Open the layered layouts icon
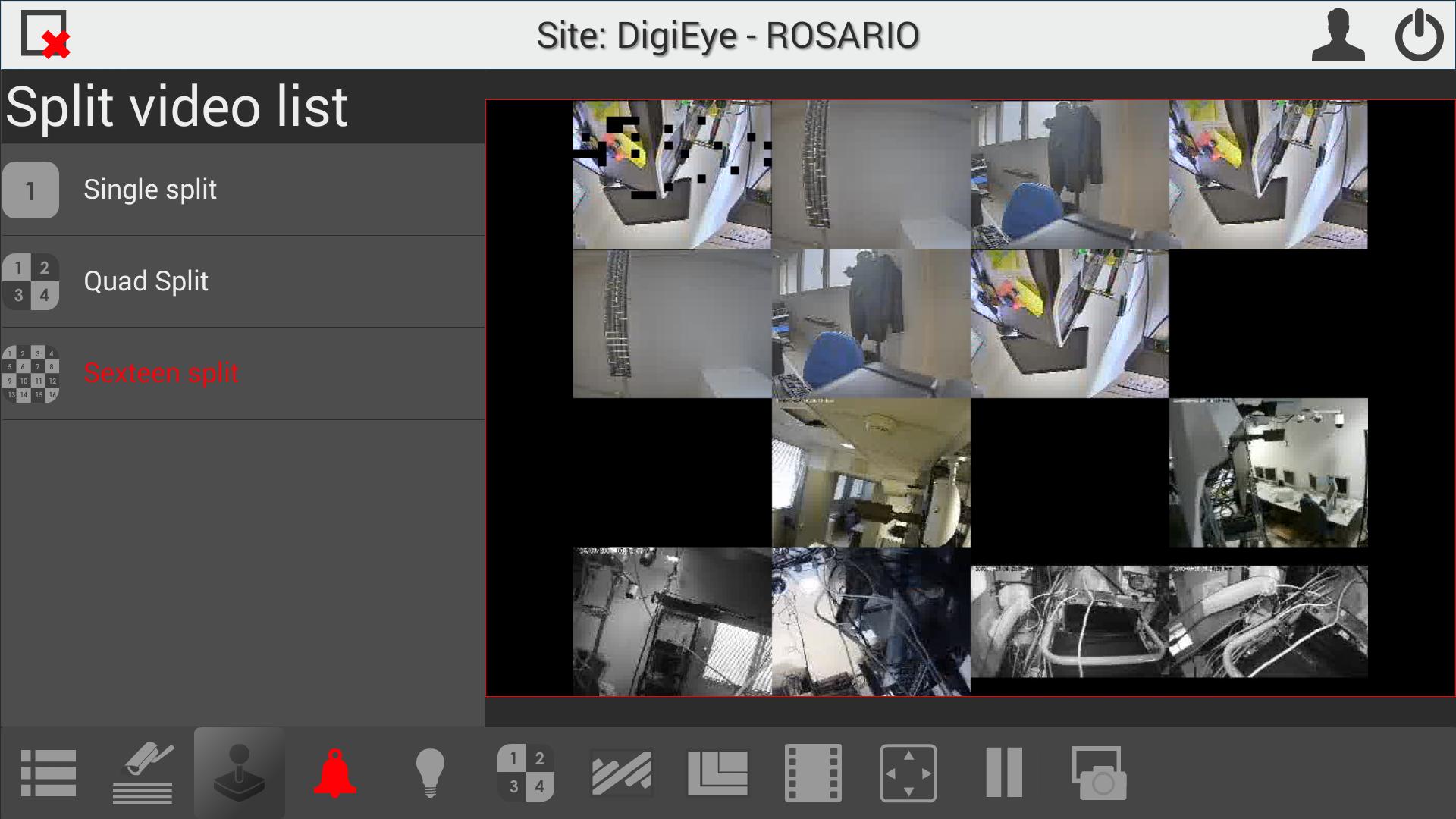The image size is (1456, 819). coord(717,773)
